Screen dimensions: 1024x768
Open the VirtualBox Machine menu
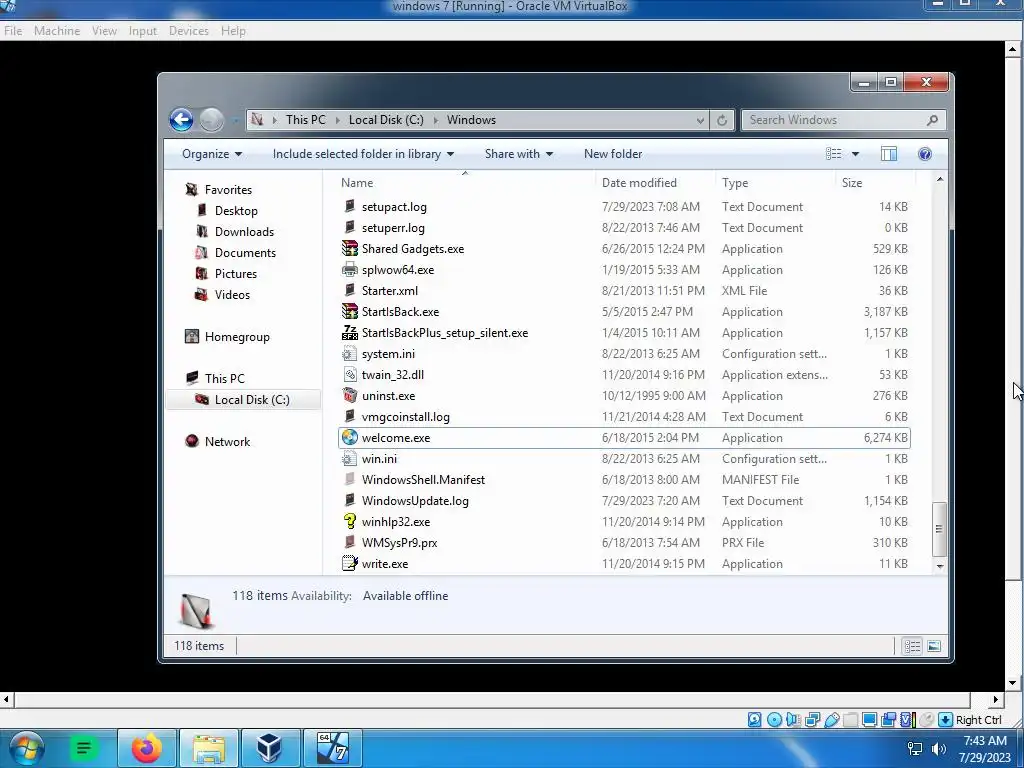click(57, 31)
